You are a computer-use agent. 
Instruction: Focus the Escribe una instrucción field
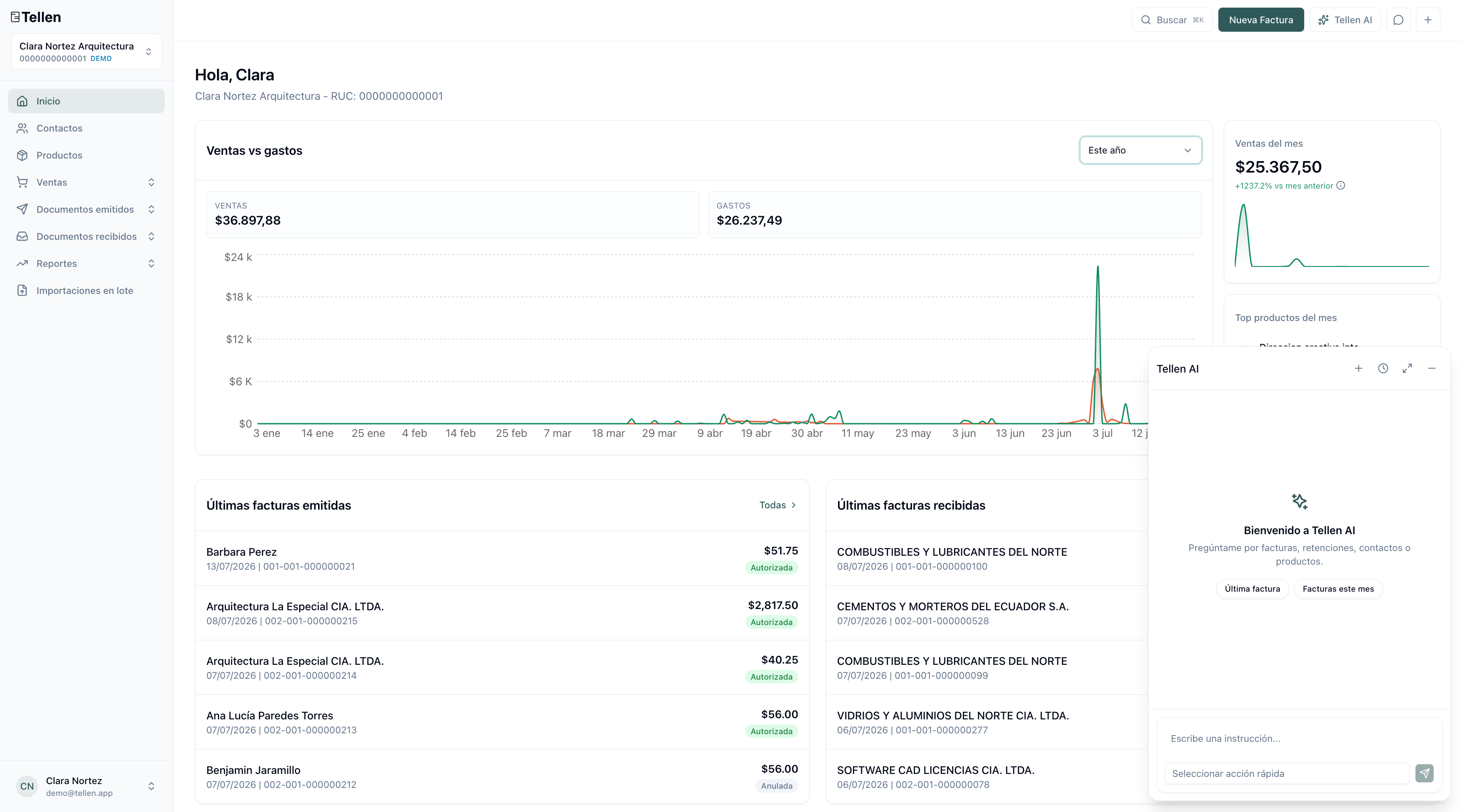1300,738
